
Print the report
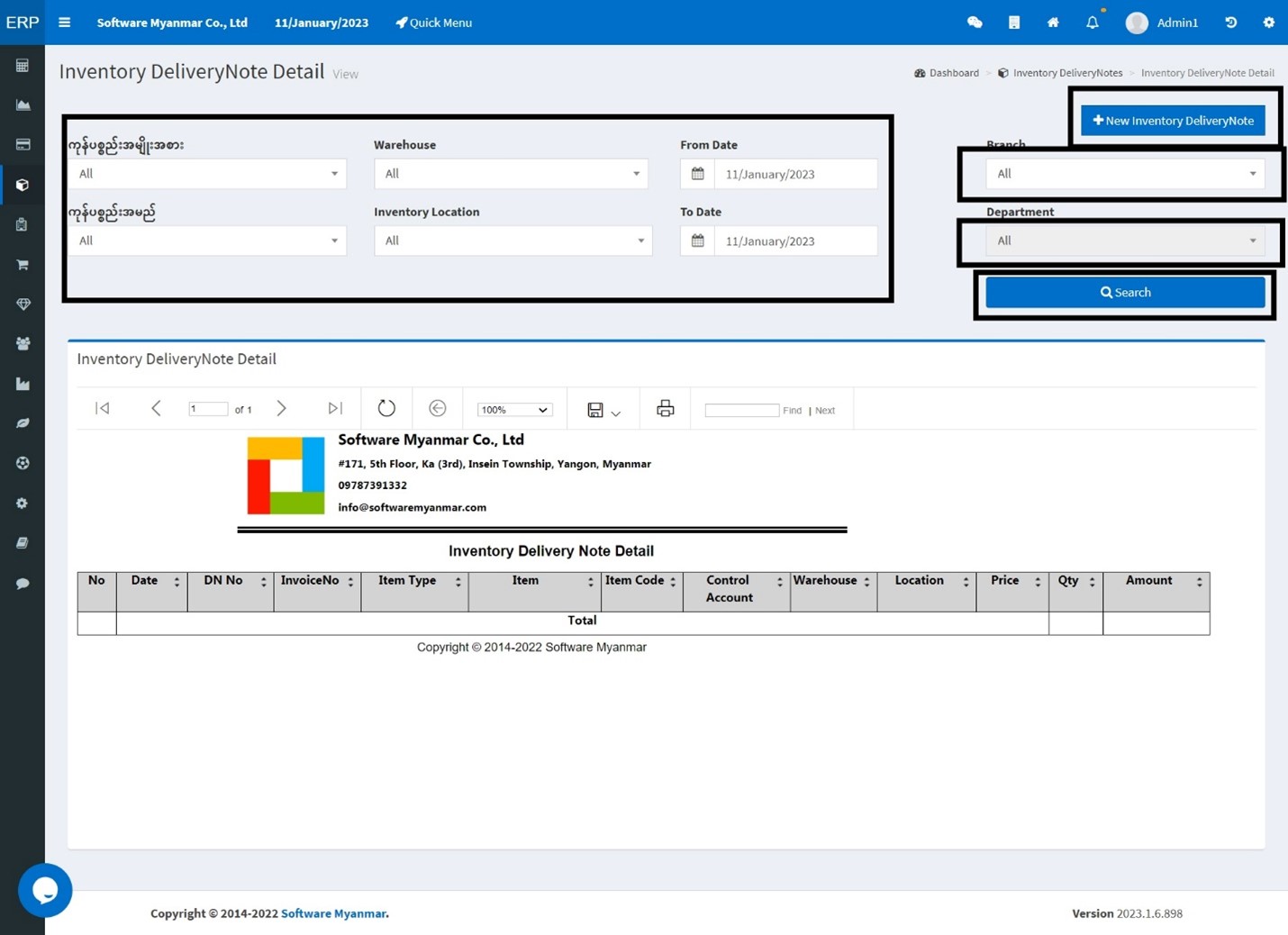point(666,408)
